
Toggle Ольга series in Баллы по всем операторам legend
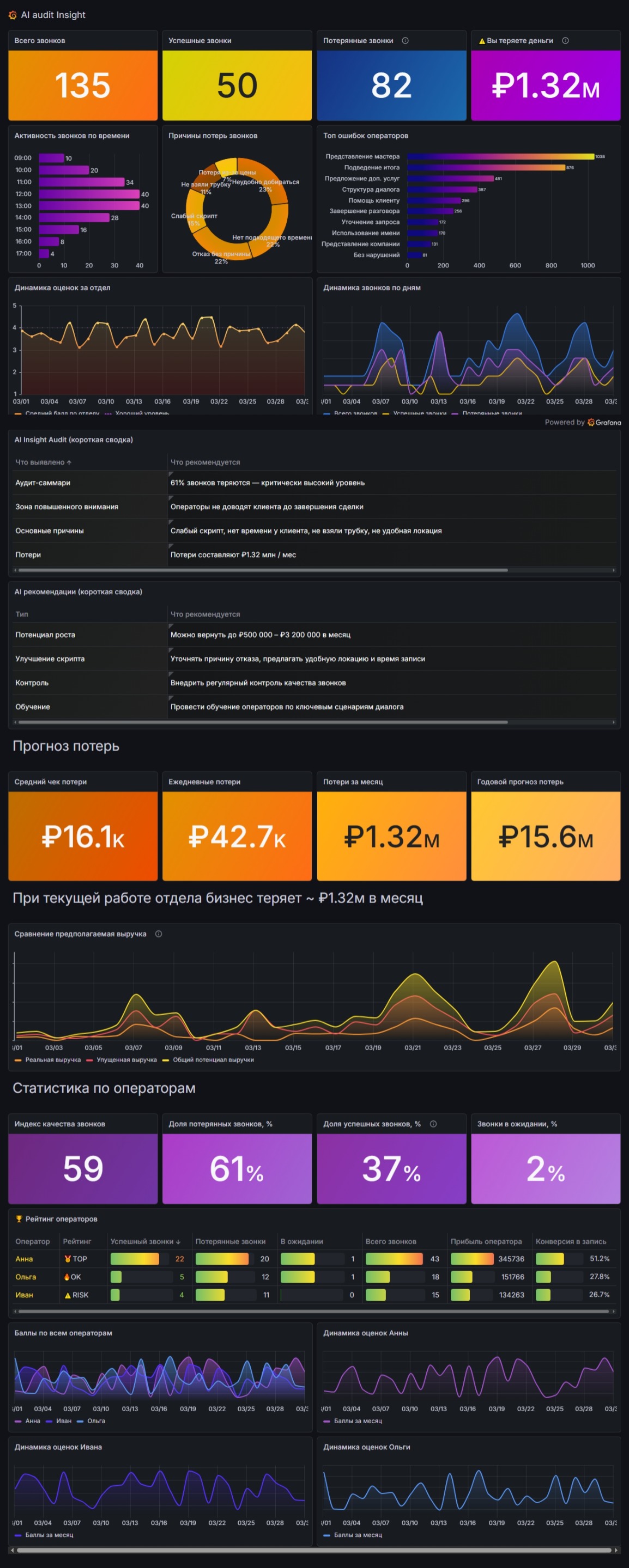coord(90,1421)
